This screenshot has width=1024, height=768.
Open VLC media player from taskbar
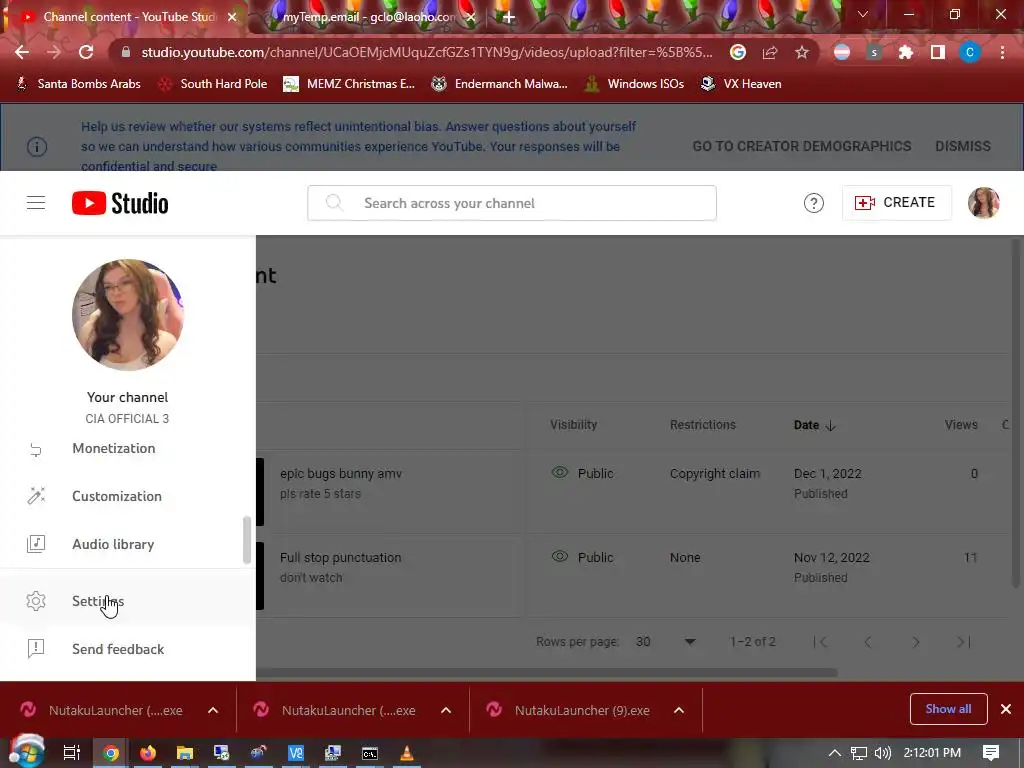pos(406,754)
